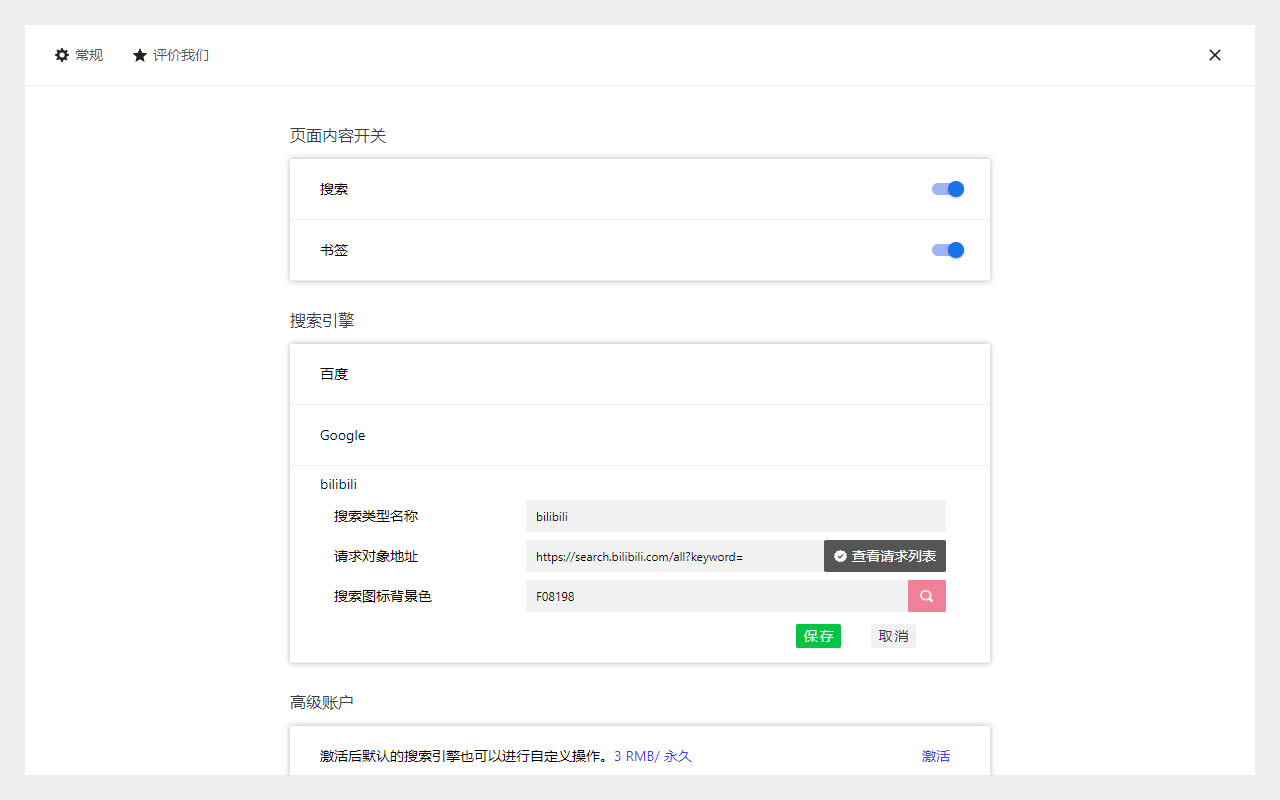Image resolution: width=1280 pixels, height=800 pixels.
Task: Click 保存 to save bilibili settings
Action: [818, 635]
